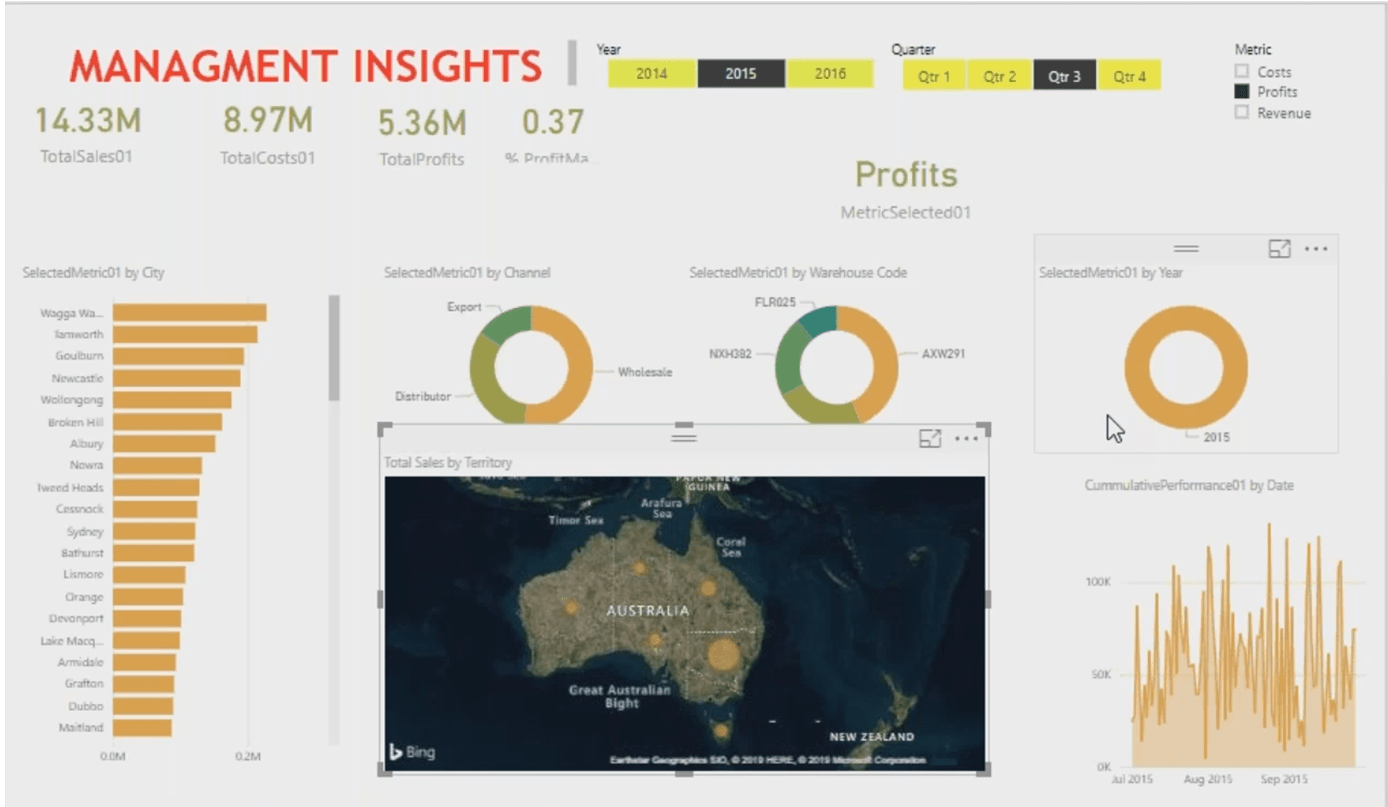This screenshot has height=807, width=1388.
Task: Open focus mode on SelectedMetric01 by Year chart
Action: (x=1279, y=249)
